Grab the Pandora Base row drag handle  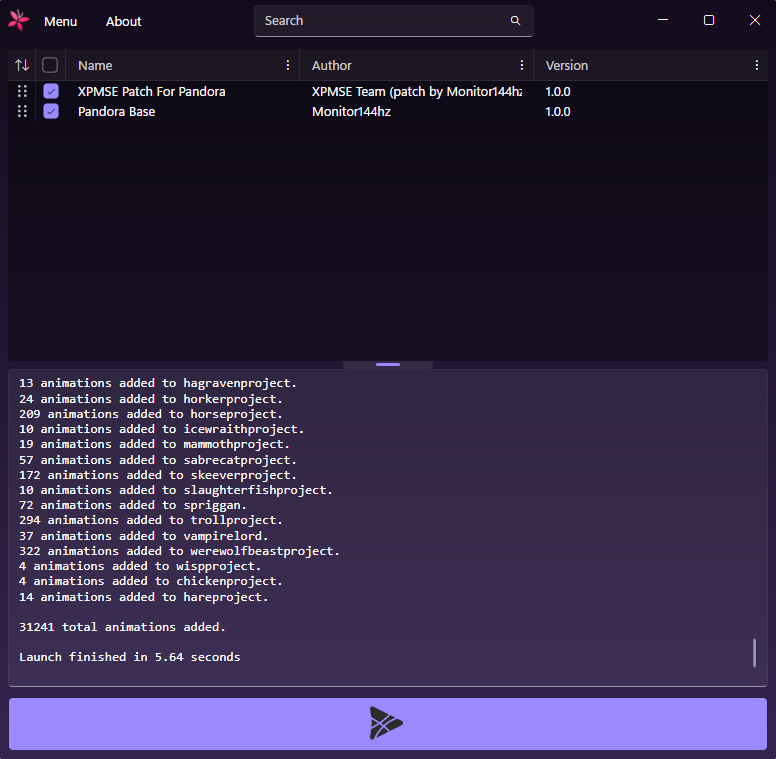(22, 111)
